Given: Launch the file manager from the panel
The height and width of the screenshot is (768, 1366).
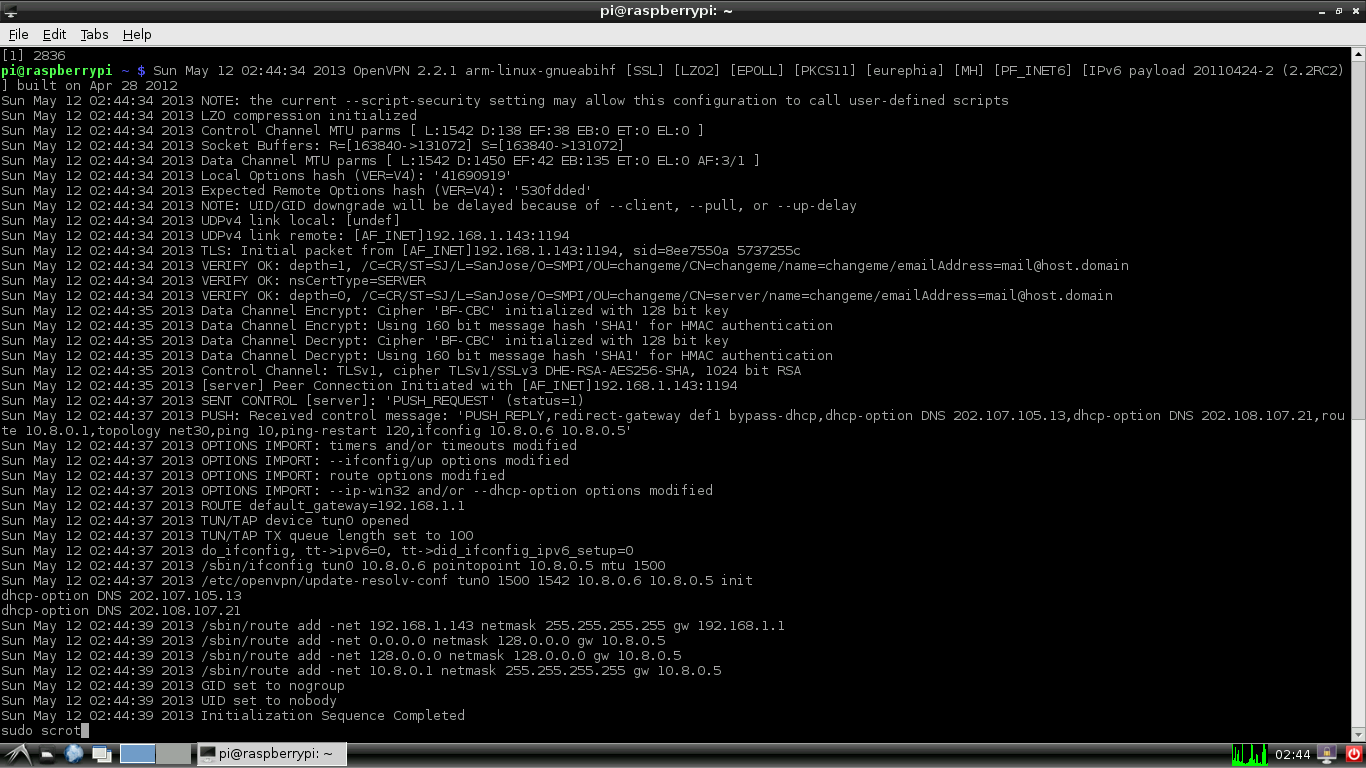Looking at the screenshot, I should point(47,754).
